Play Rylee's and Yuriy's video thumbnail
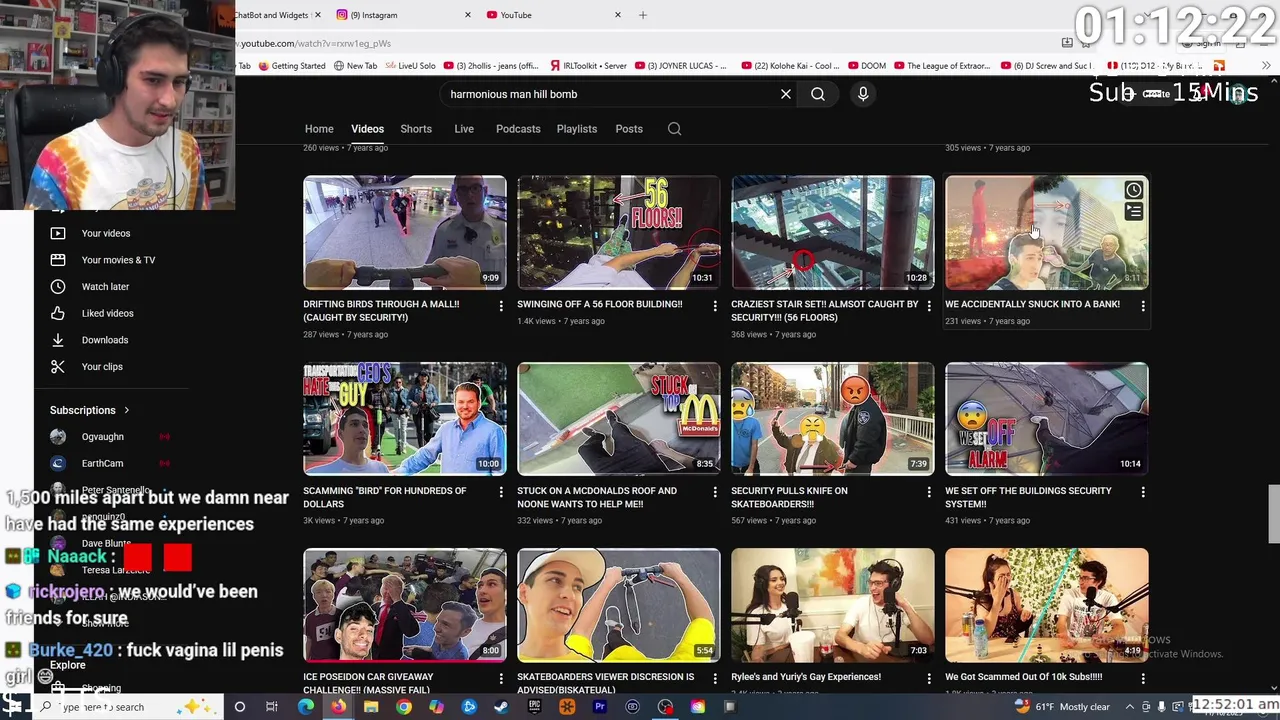 833,605
